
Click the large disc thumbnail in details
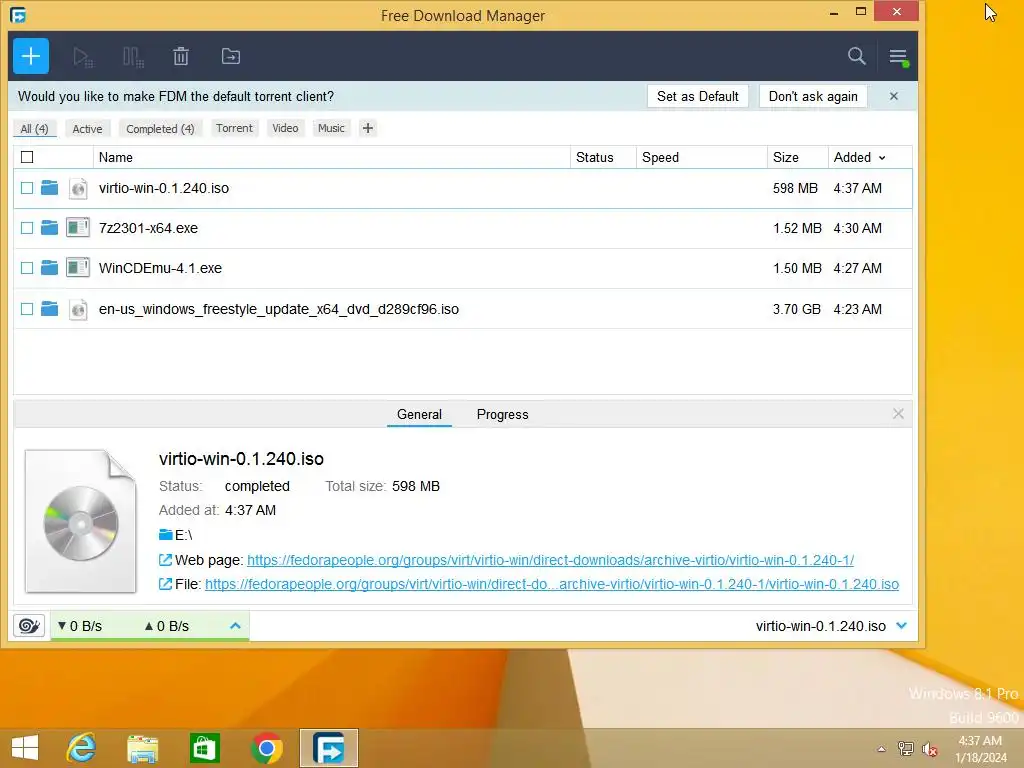point(81,521)
